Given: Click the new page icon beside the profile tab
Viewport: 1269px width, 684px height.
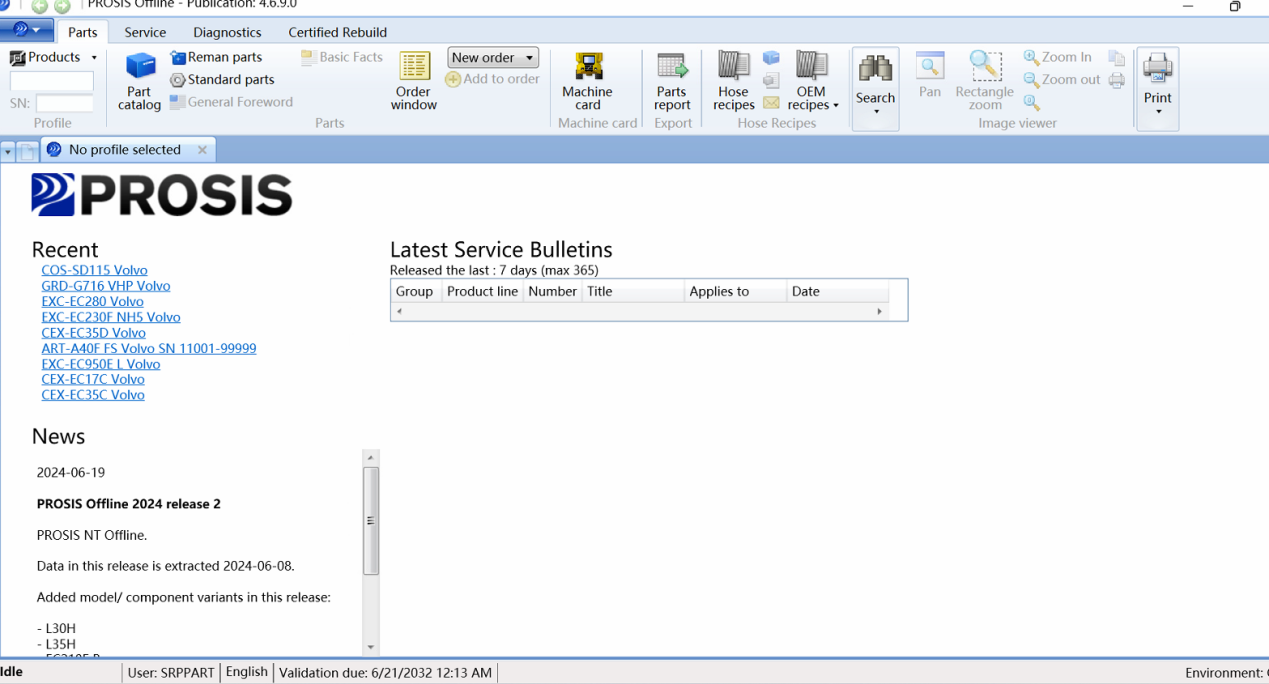Looking at the screenshot, I should click(28, 151).
